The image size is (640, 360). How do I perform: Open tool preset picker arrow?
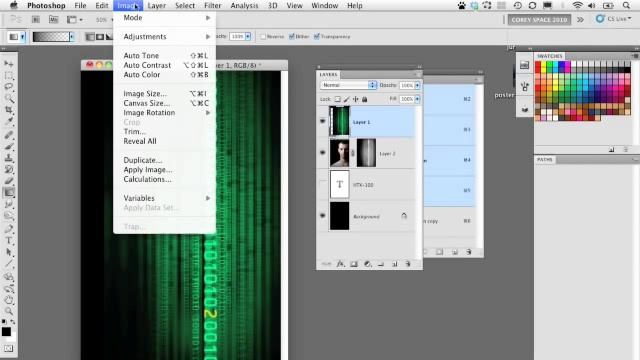coord(22,37)
